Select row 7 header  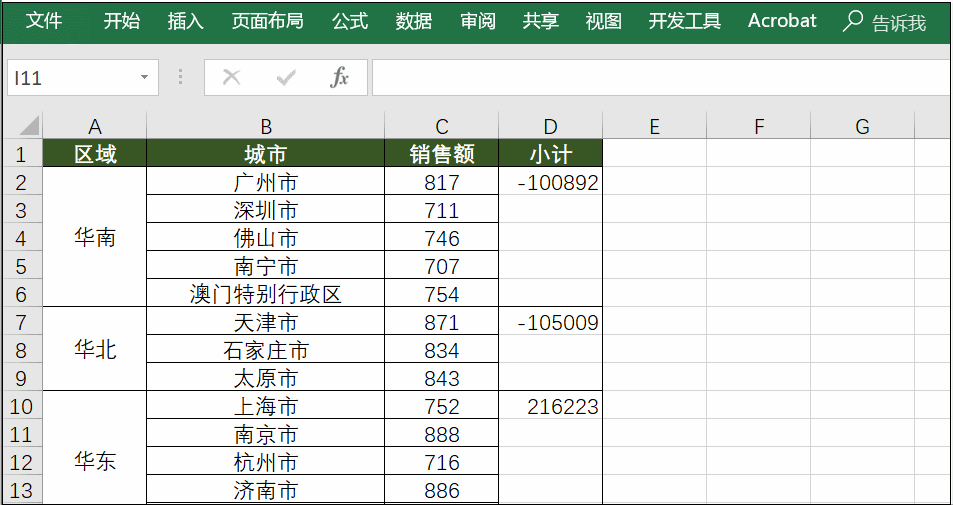tap(21, 322)
